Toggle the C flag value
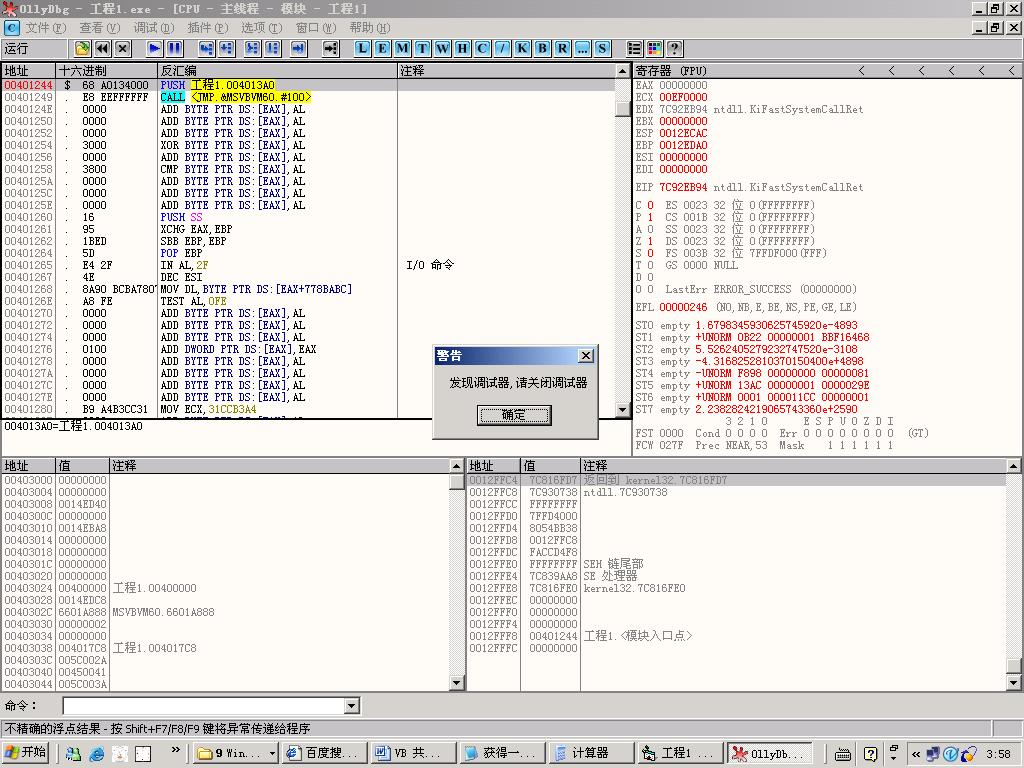 650,205
